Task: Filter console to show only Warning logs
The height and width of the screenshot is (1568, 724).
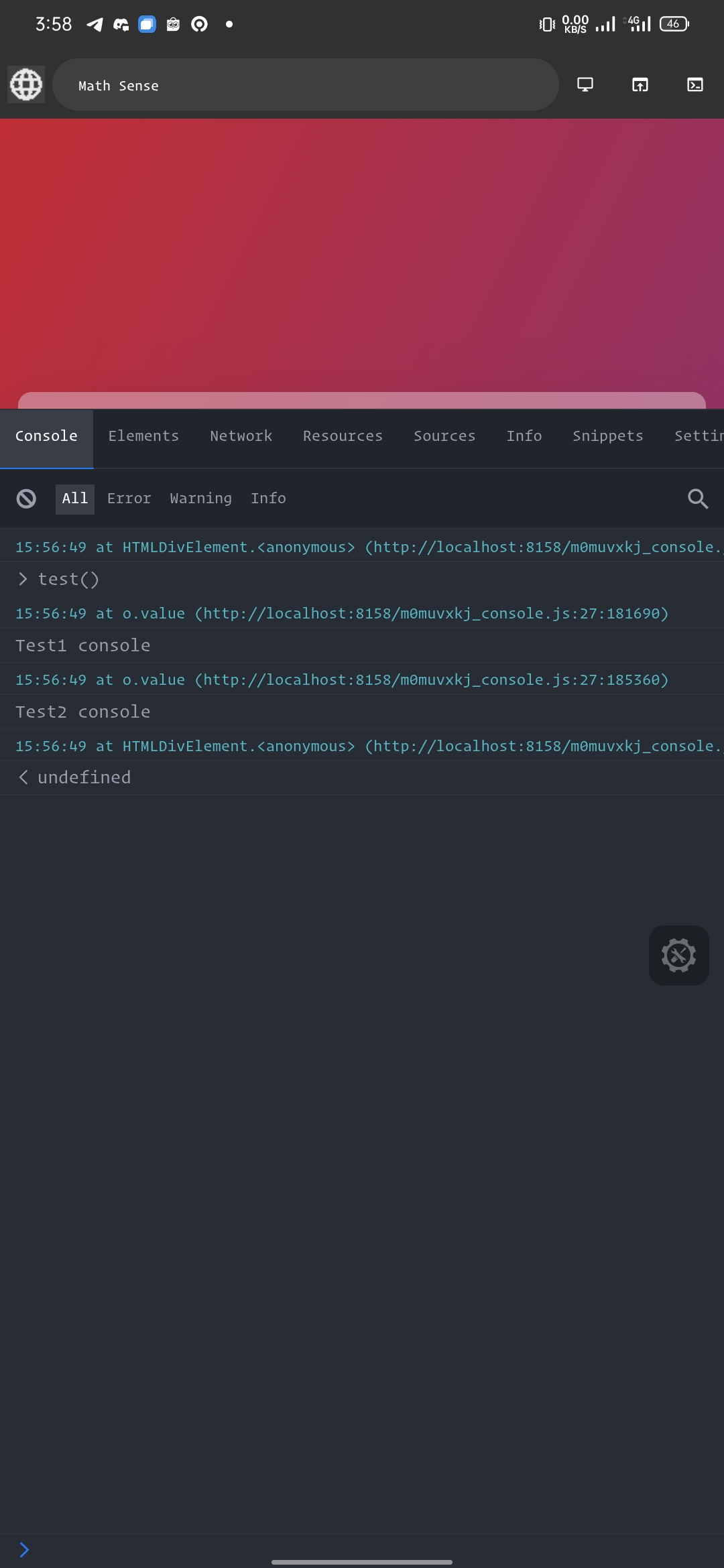Action: (199, 498)
